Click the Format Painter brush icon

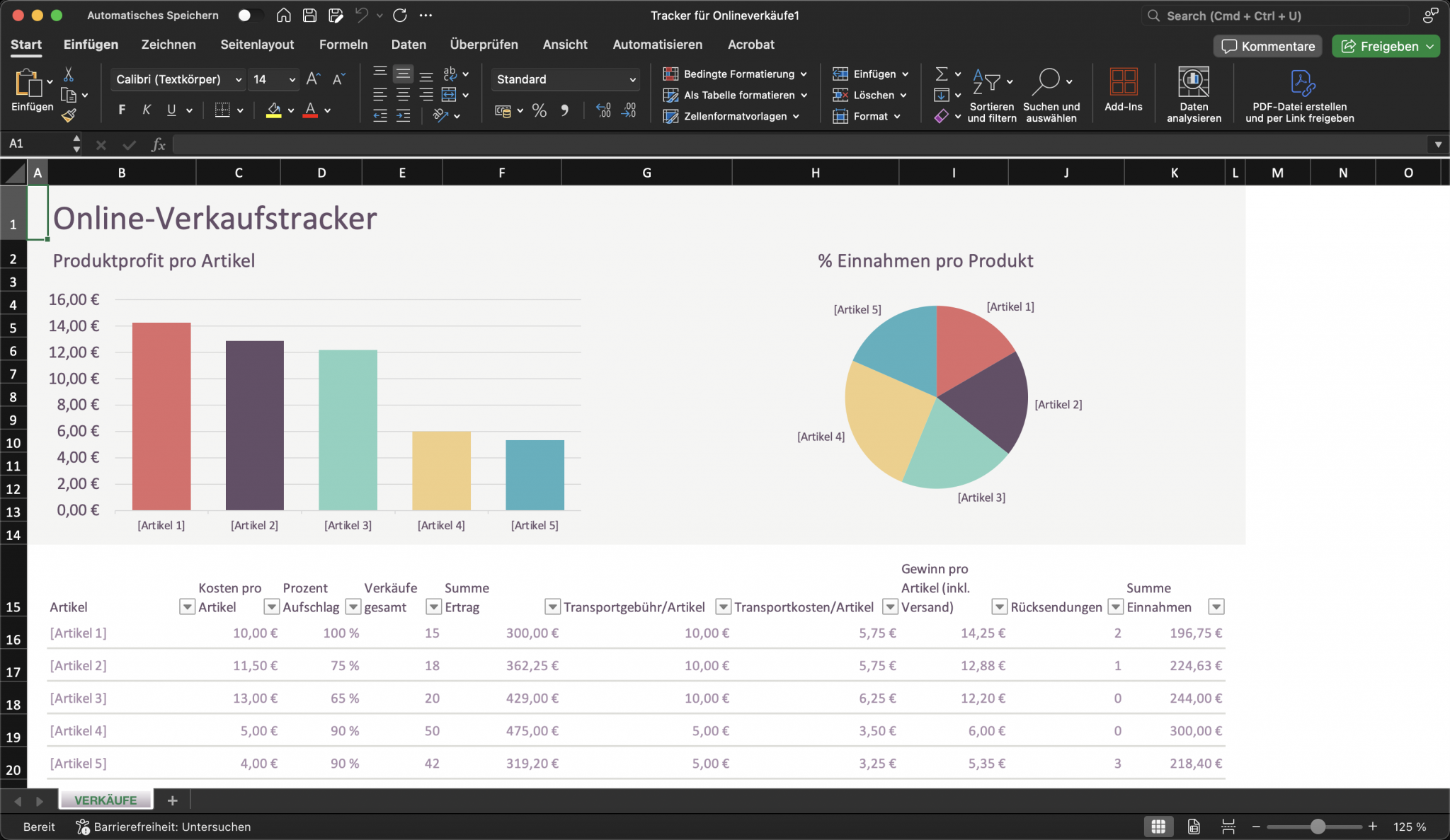coord(69,115)
